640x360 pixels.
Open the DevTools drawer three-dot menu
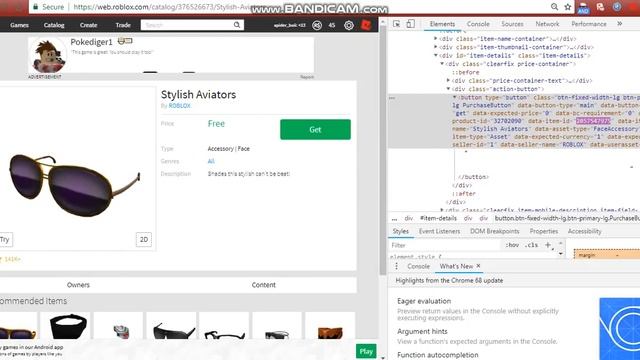coord(396,266)
